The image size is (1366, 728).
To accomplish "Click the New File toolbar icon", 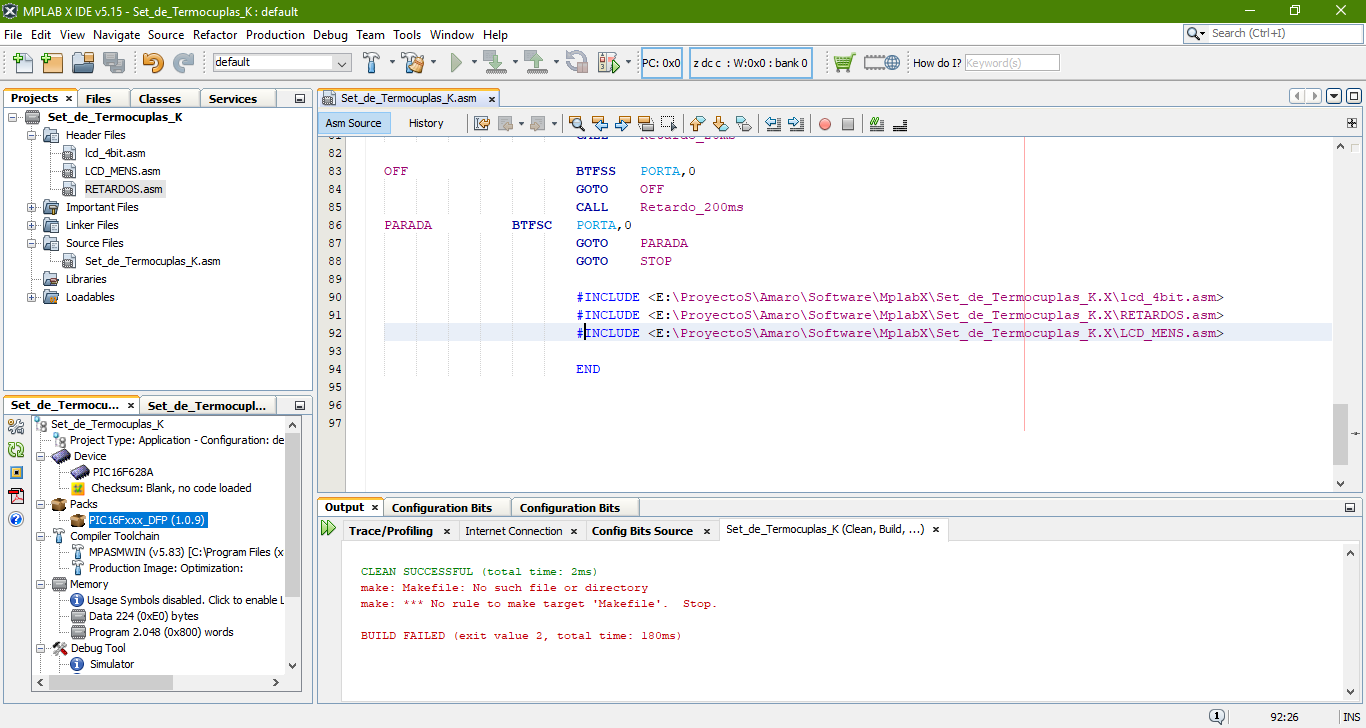I will click(x=23, y=62).
